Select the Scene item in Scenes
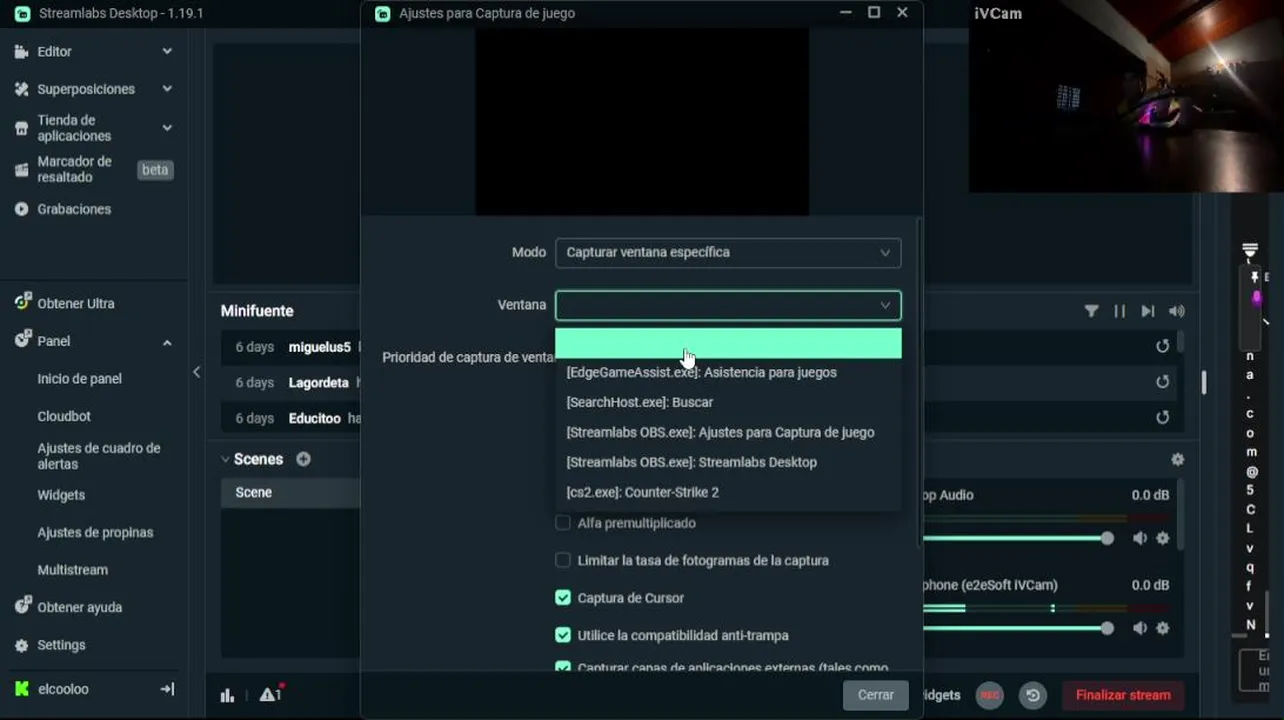 tap(290, 492)
